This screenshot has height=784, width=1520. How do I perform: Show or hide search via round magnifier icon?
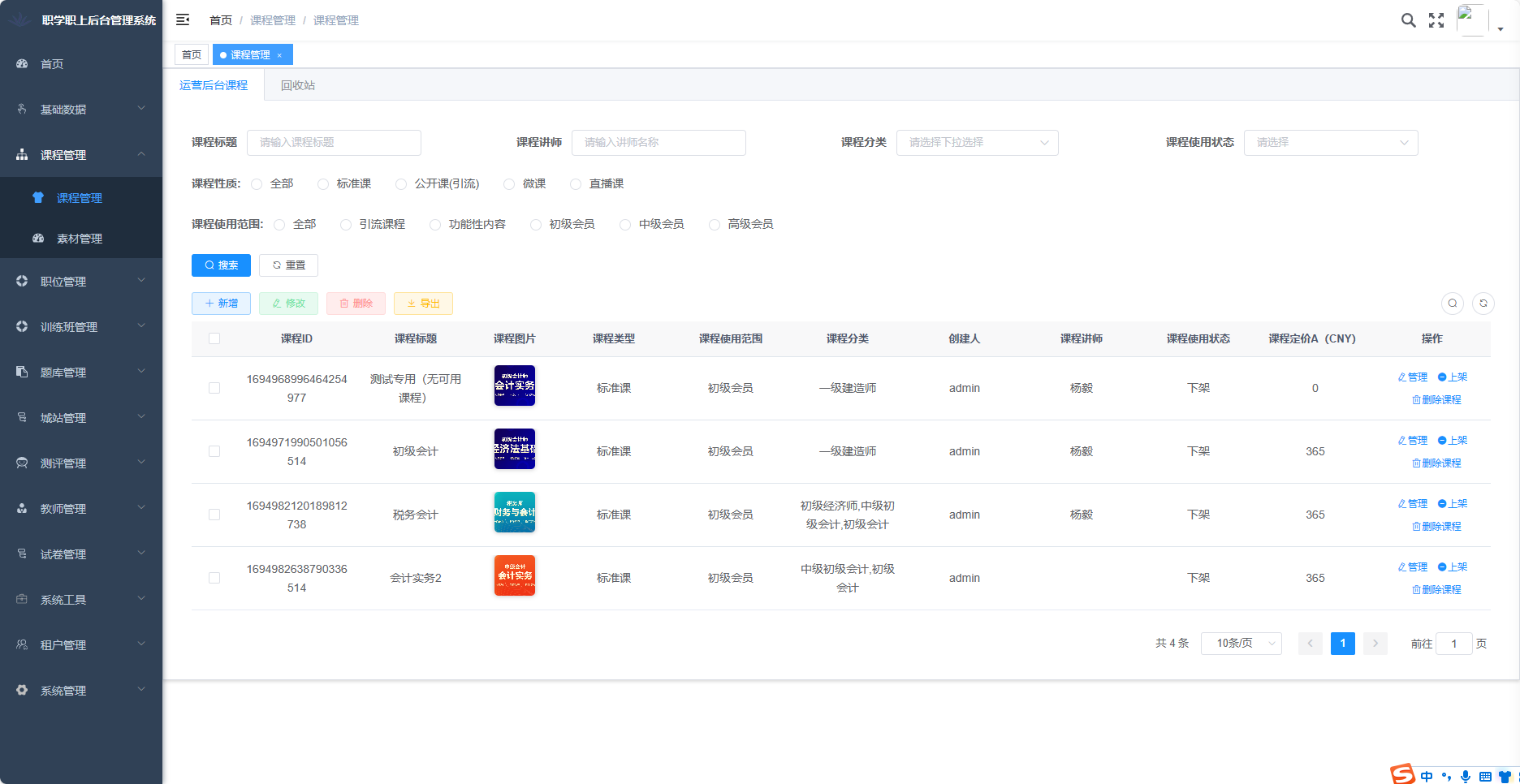pyautogui.click(x=1453, y=304)
